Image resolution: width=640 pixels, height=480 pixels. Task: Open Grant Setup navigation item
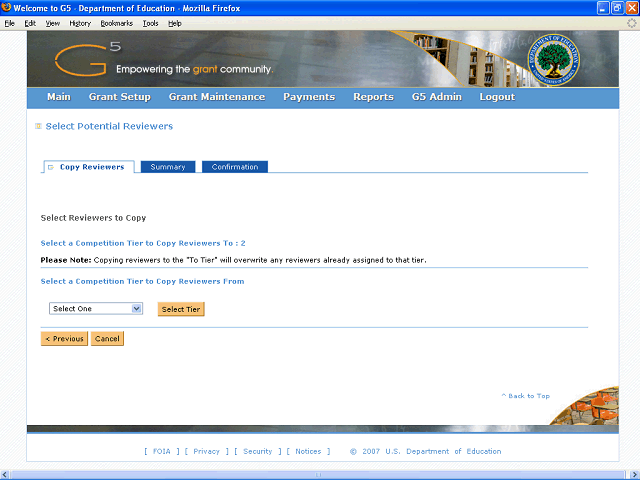(x=120, y=97)
